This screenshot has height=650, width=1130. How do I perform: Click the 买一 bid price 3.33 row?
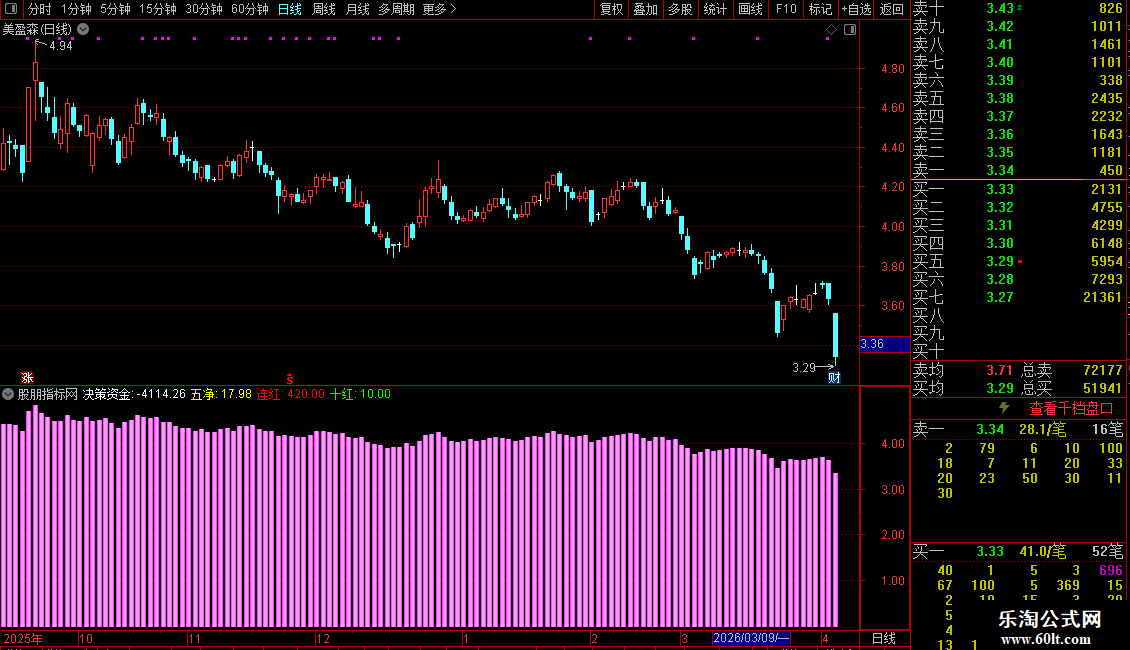click(1018, 189)
